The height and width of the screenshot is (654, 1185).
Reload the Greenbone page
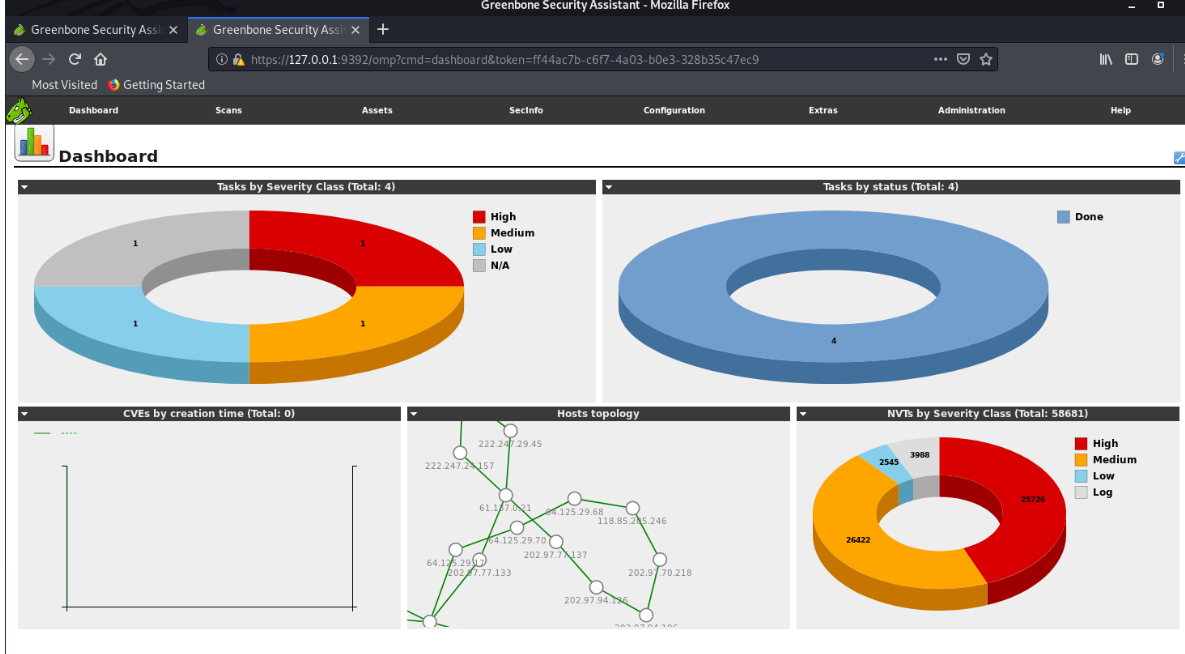75,59
